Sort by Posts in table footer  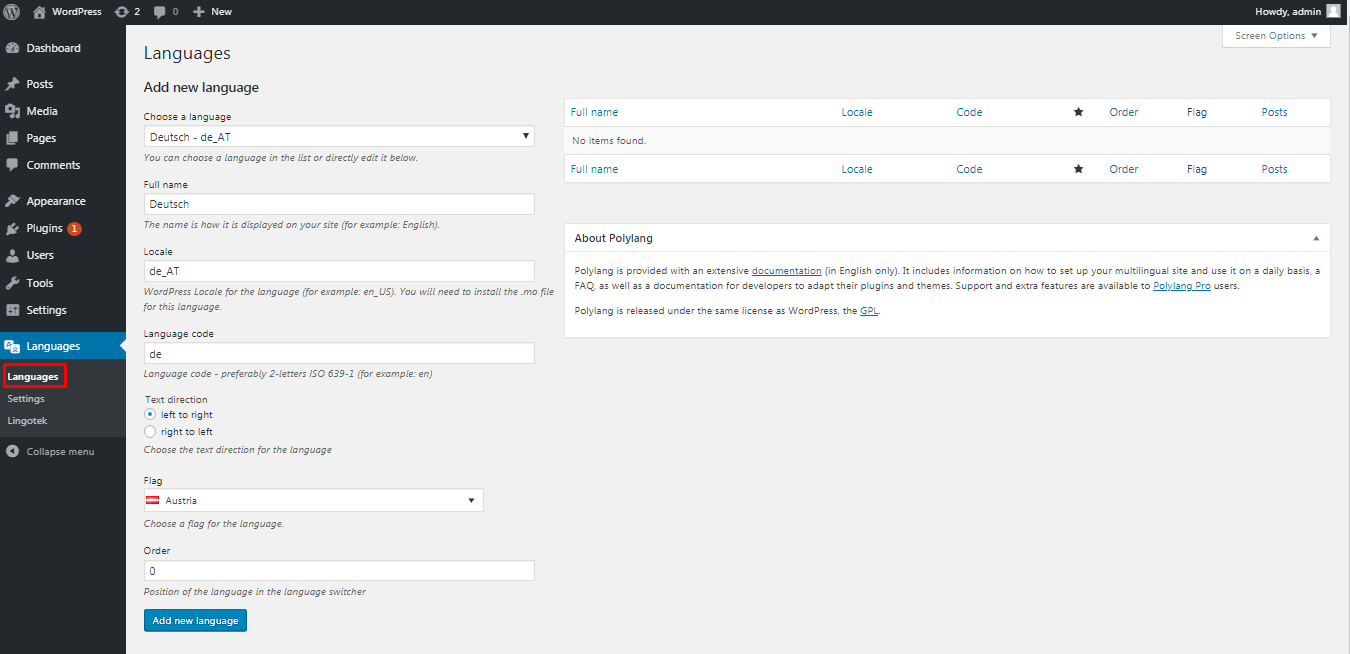pyautogui.click(x=1275, y=169)
